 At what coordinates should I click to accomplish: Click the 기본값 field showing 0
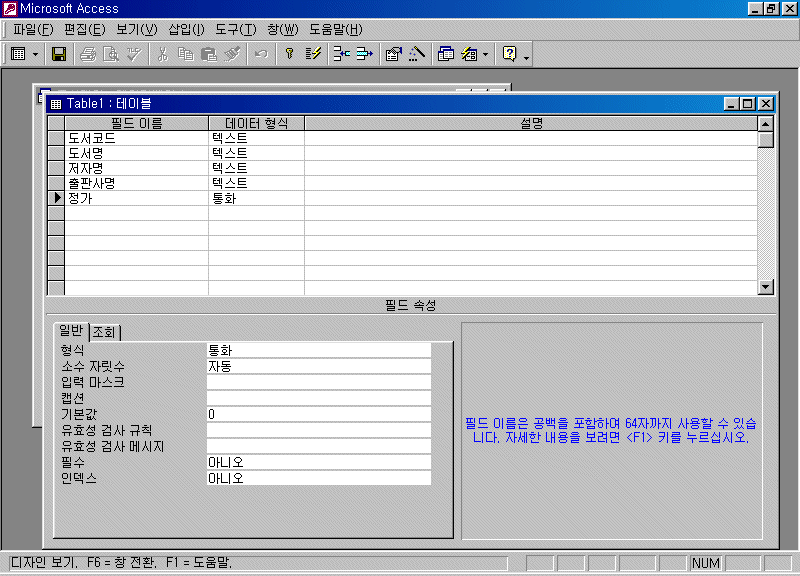pyautogui.click(x=319, y=414)
